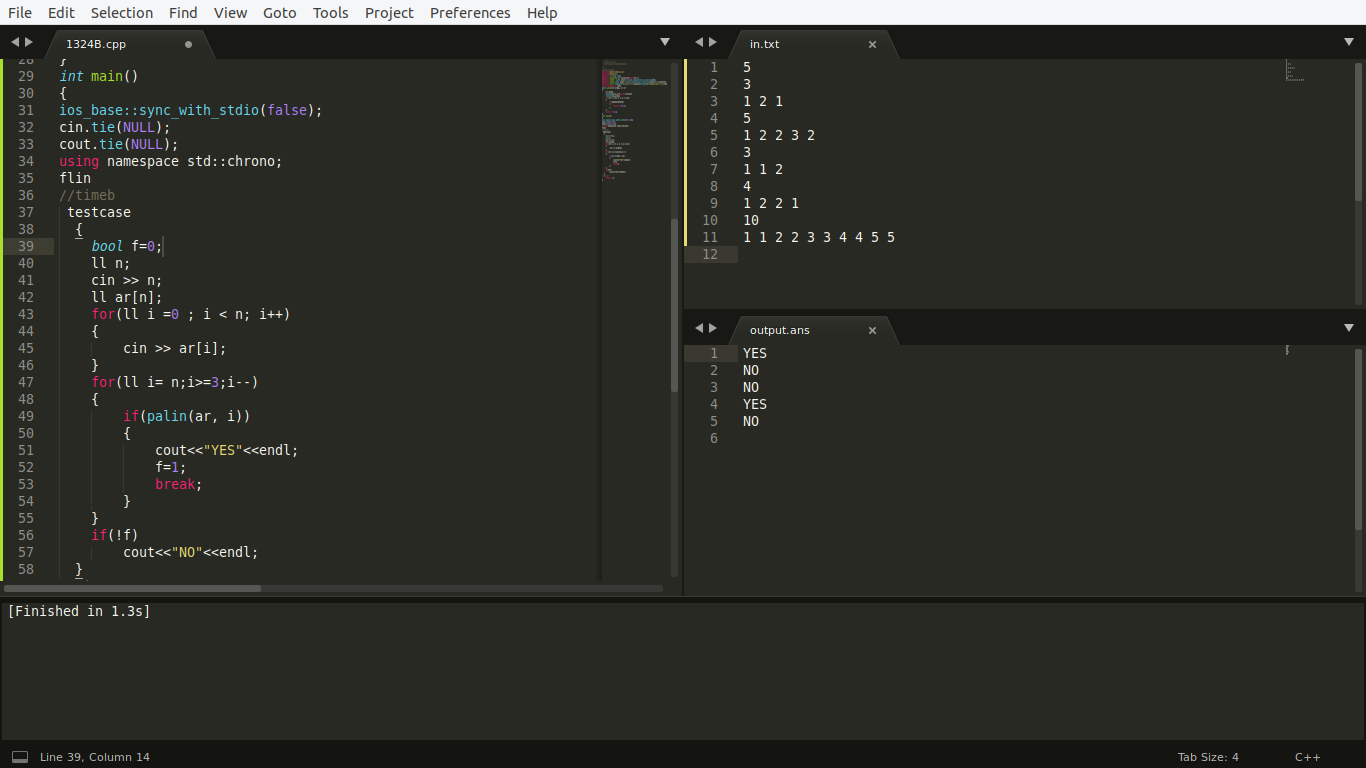Click previous tab arrow in the output.ans pane
The height and width of the screenshot is (768, 1366).
coord(699,328)
